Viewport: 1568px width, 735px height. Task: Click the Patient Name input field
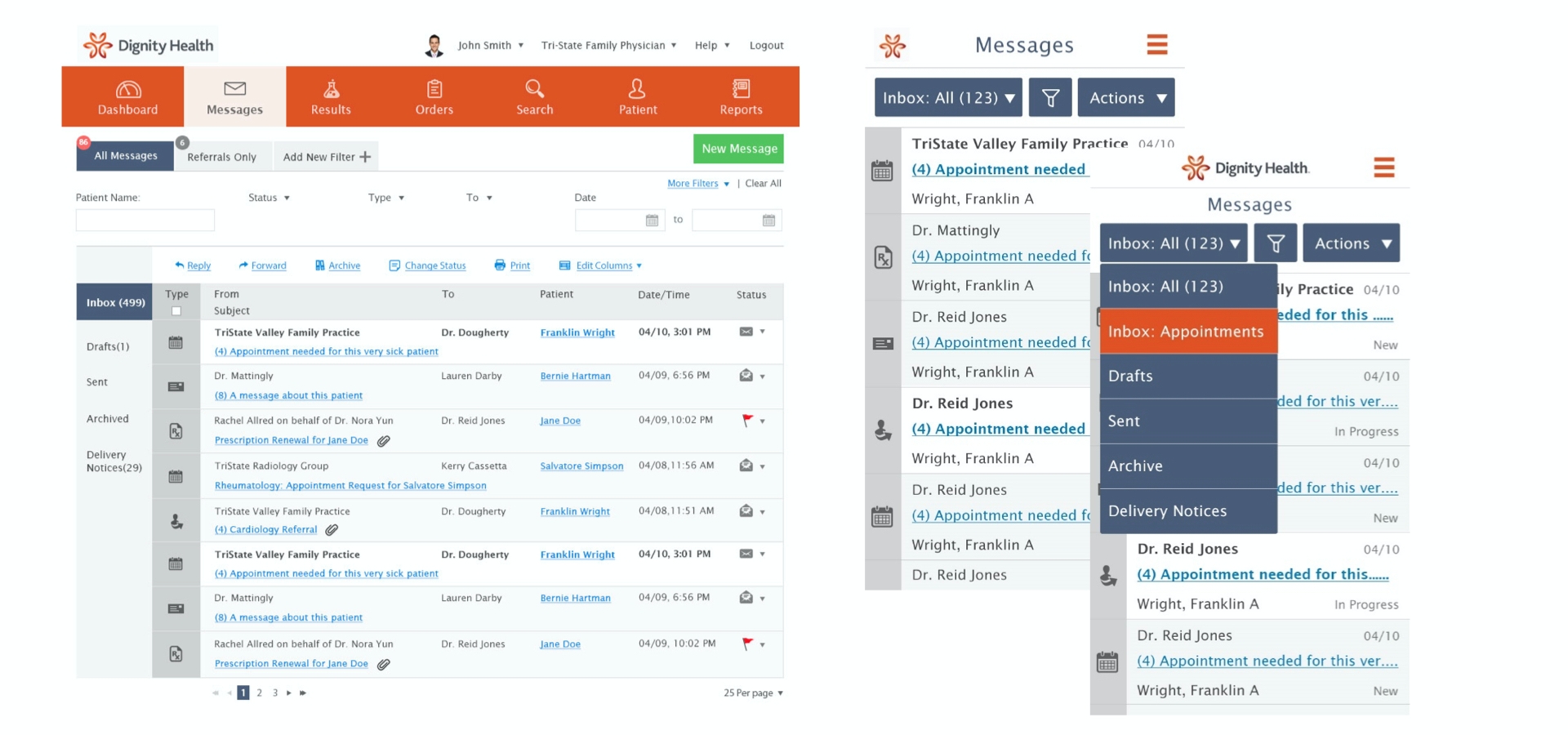tap(145, 220)
